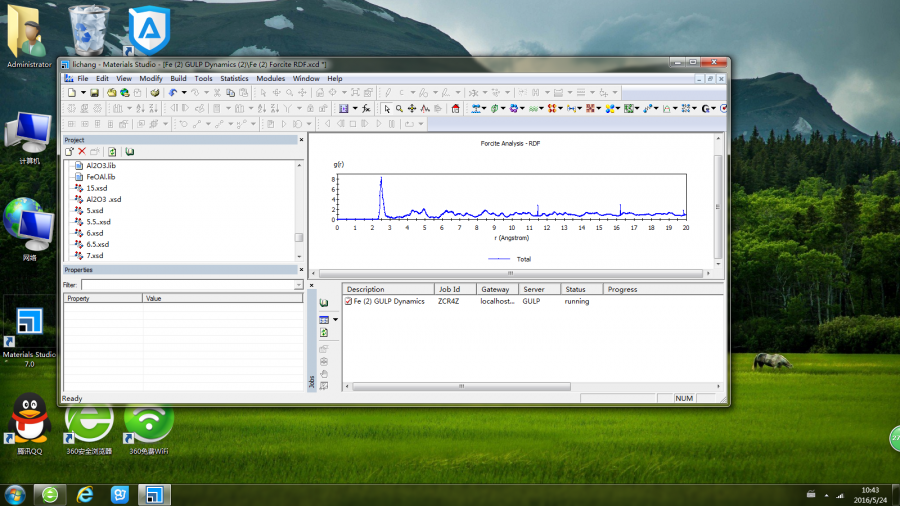Select the arrow pointer selection tool
The height and width of the screenshot is (506, 900).
pos(386,108)
